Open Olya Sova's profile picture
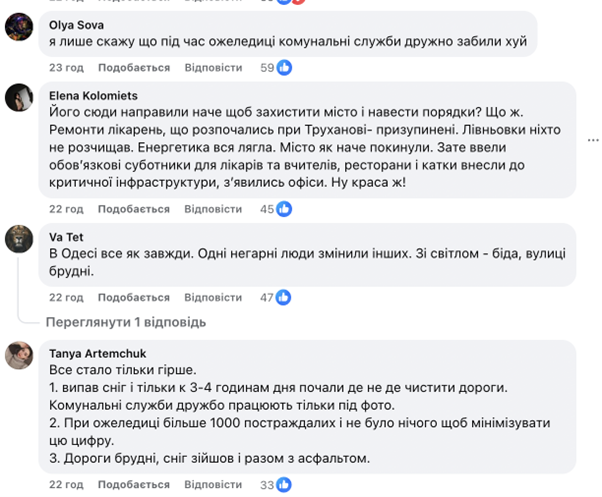 click(x=19, y=27)
